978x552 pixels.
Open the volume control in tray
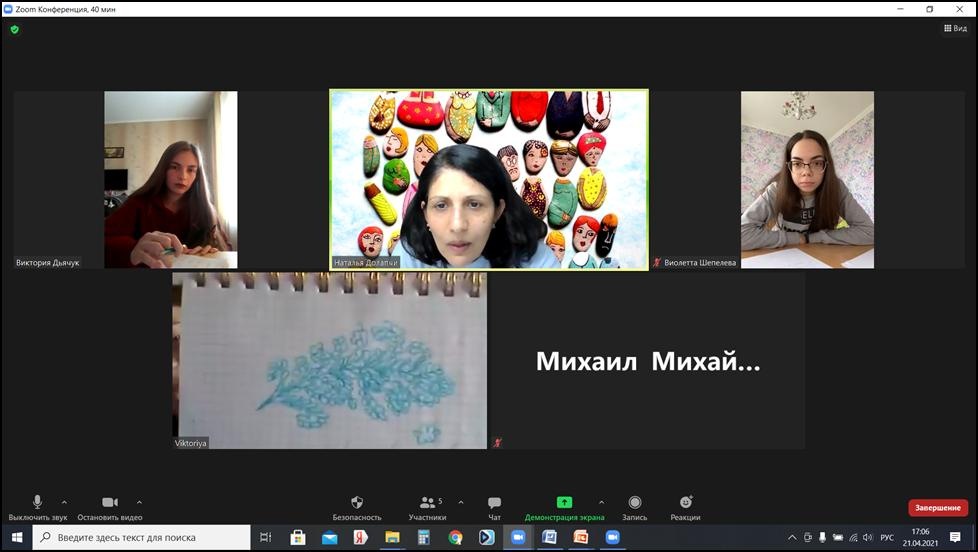868,537
